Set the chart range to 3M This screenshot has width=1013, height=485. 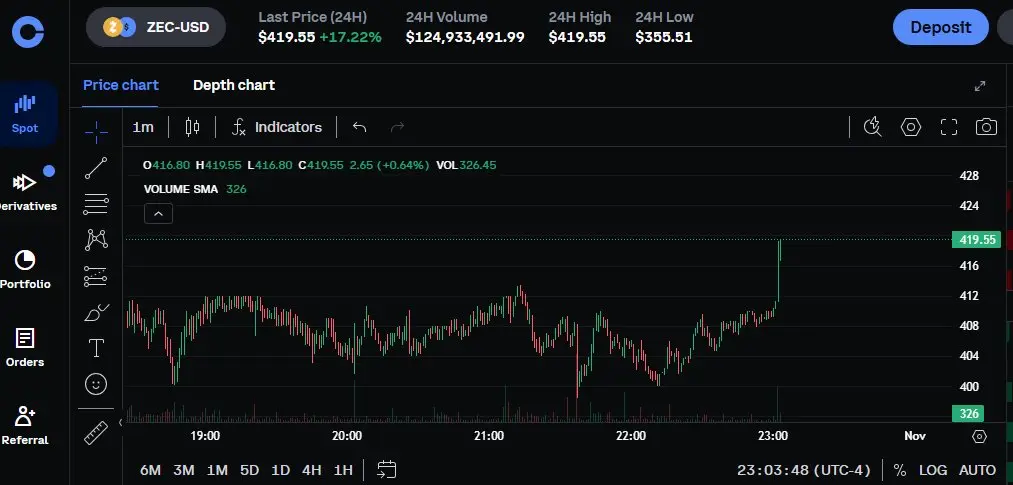click(x=183, y=470)
